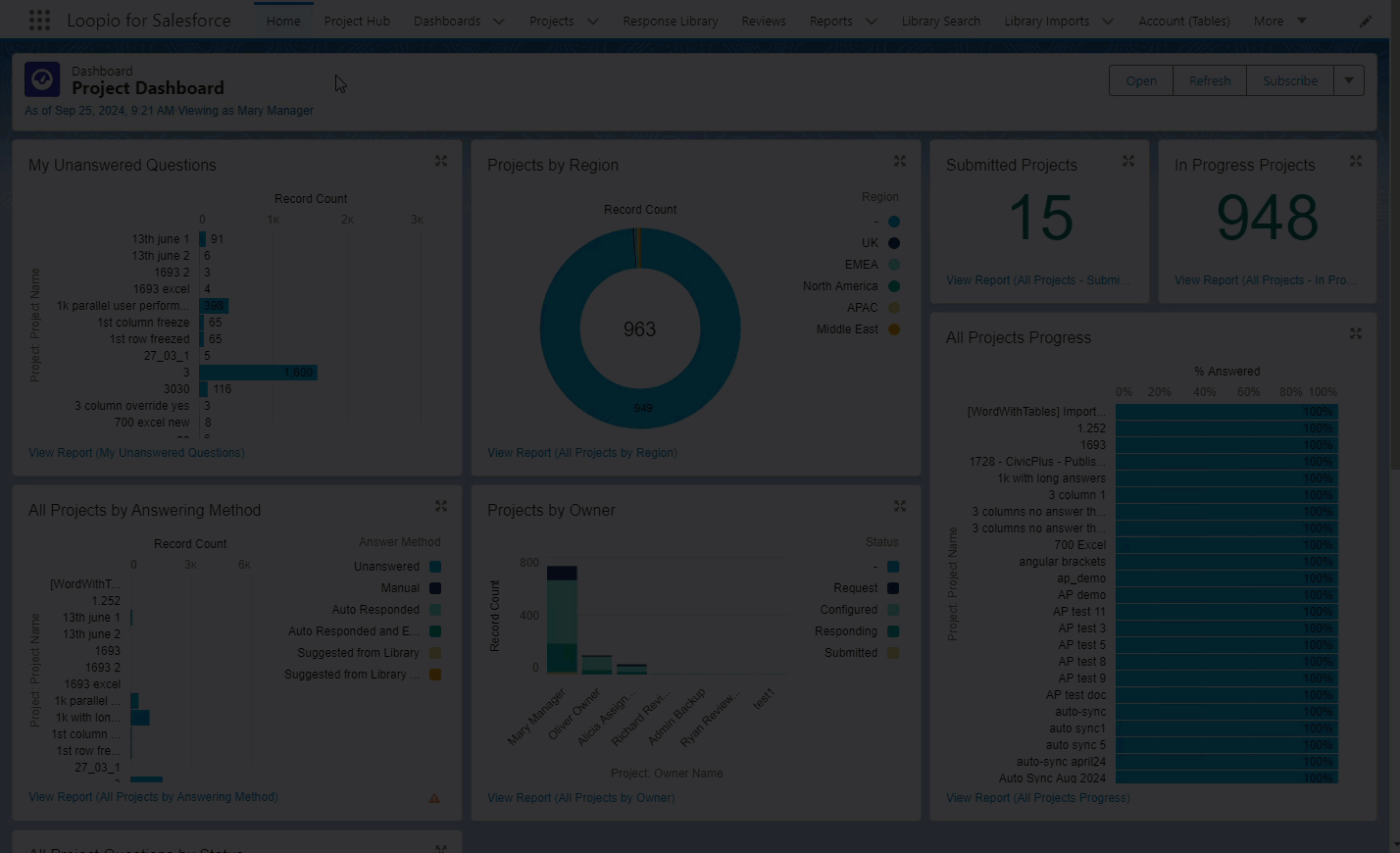Image resolution: width=1400 pixels, height=853 pixels.
Task: View Report for All Projects by Region
Action: click(x=582, y=453)
